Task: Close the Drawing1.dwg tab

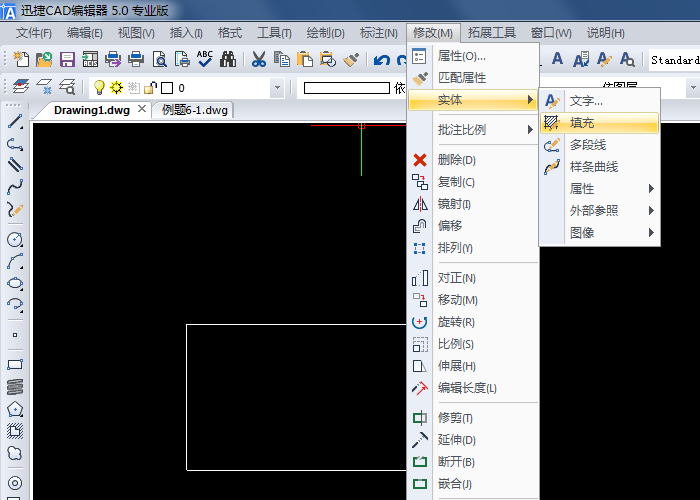Action: coord(142,109)
